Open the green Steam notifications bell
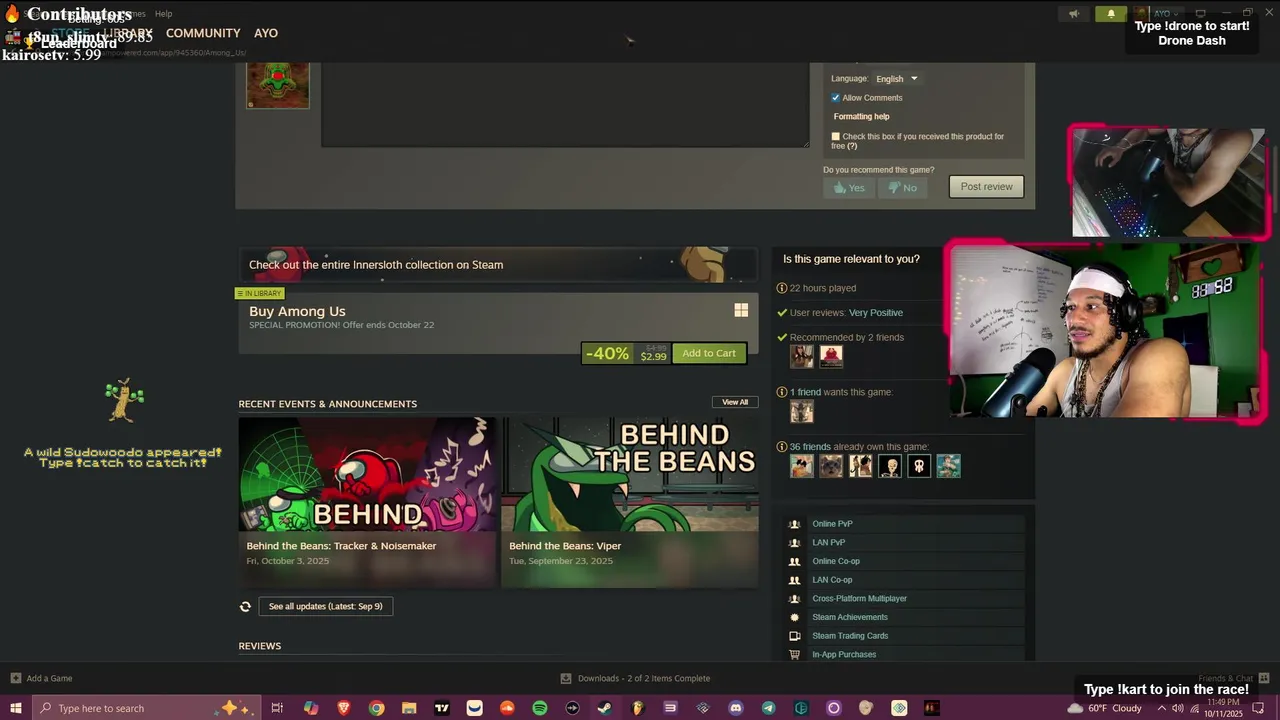The image size is (1280, 720). [1110, 14]
